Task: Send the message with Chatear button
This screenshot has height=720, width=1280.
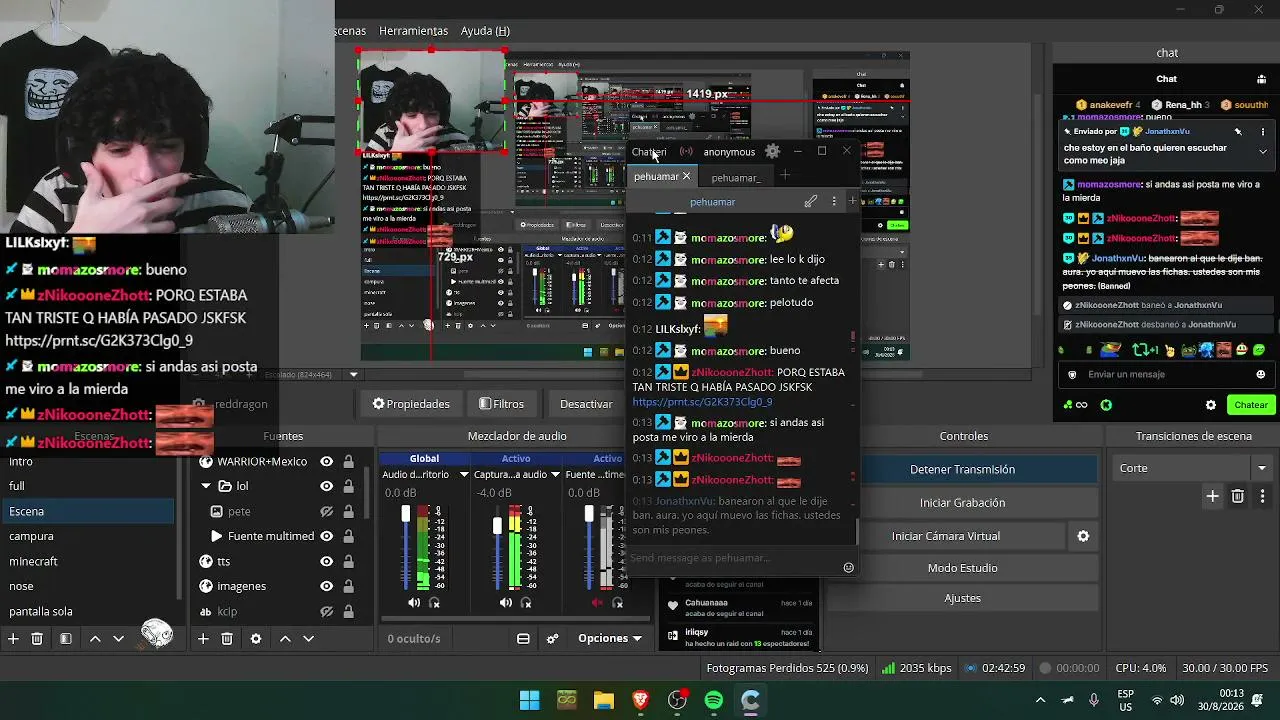Action: point(1250,405)
